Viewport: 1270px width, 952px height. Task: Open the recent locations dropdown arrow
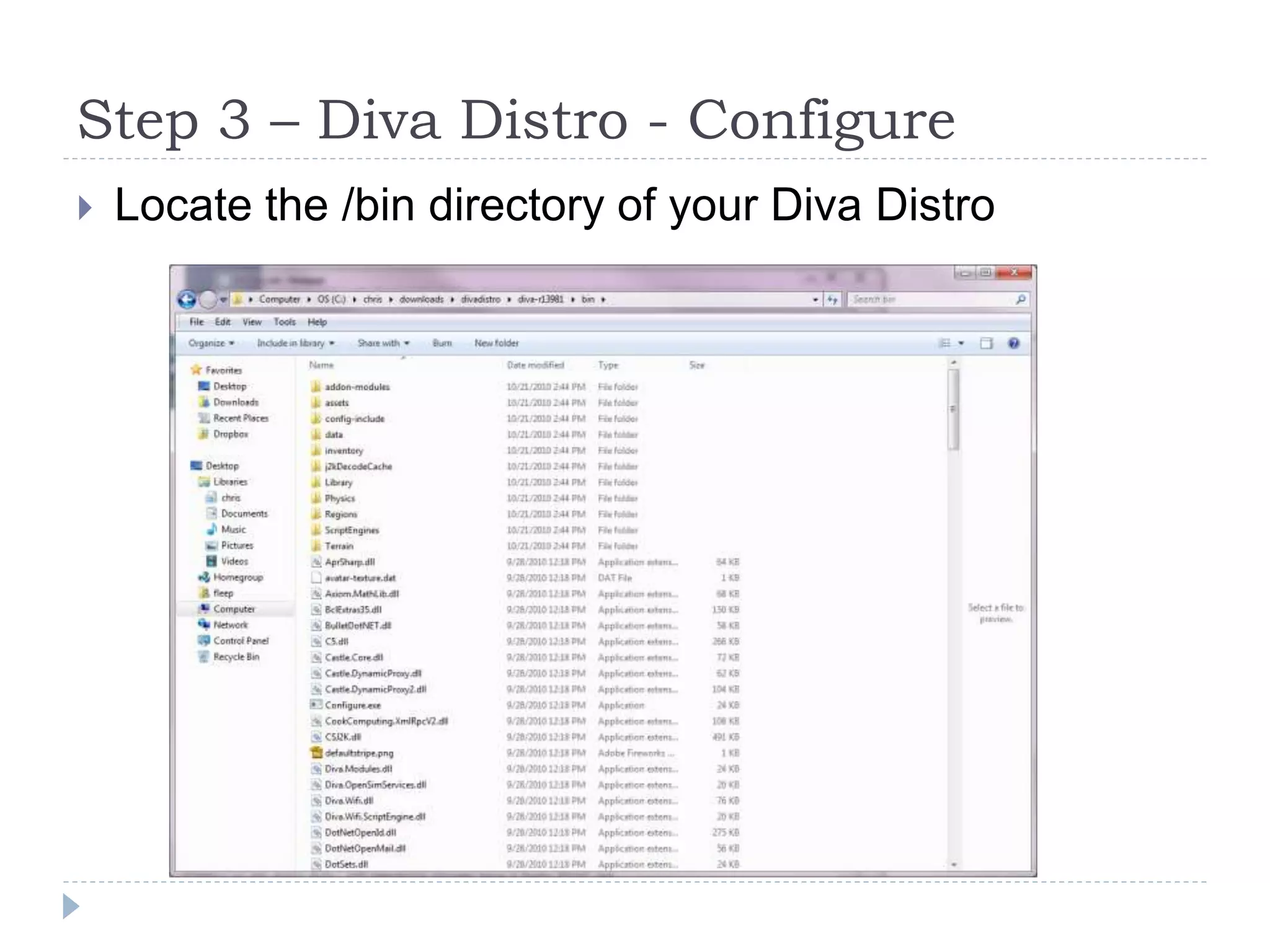click(223, 300)
